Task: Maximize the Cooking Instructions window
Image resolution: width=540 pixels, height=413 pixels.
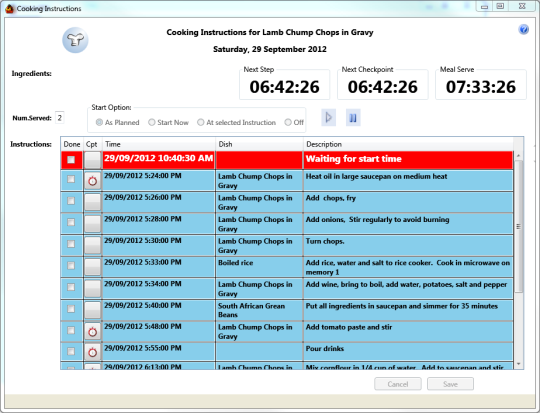Action: [500, 7]
